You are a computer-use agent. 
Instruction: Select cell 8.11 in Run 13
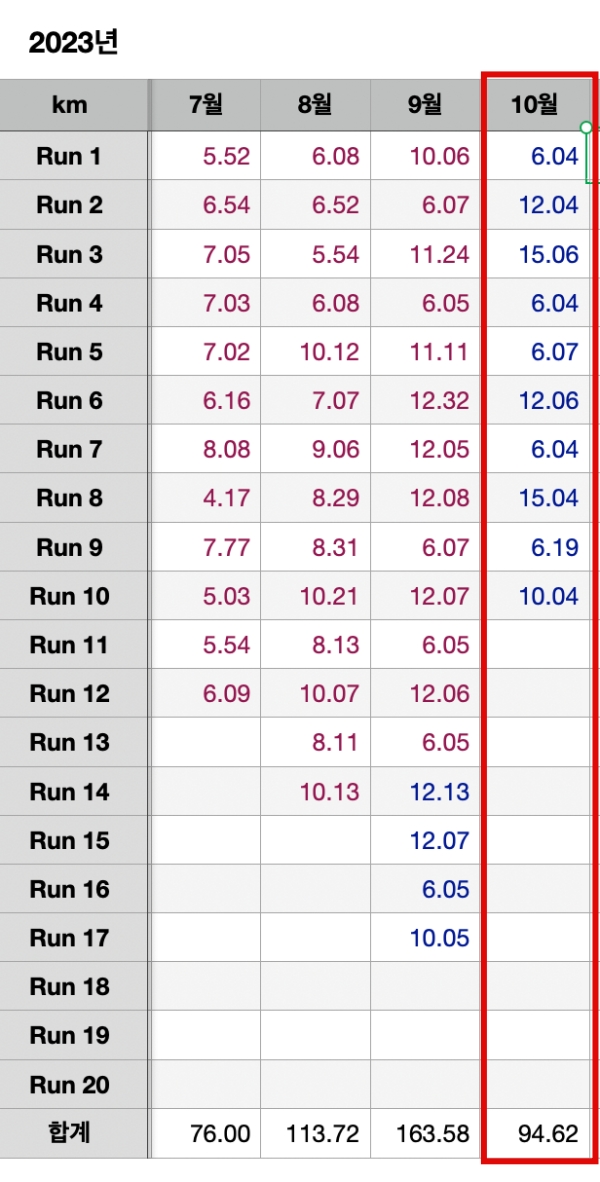click(315, 742)
